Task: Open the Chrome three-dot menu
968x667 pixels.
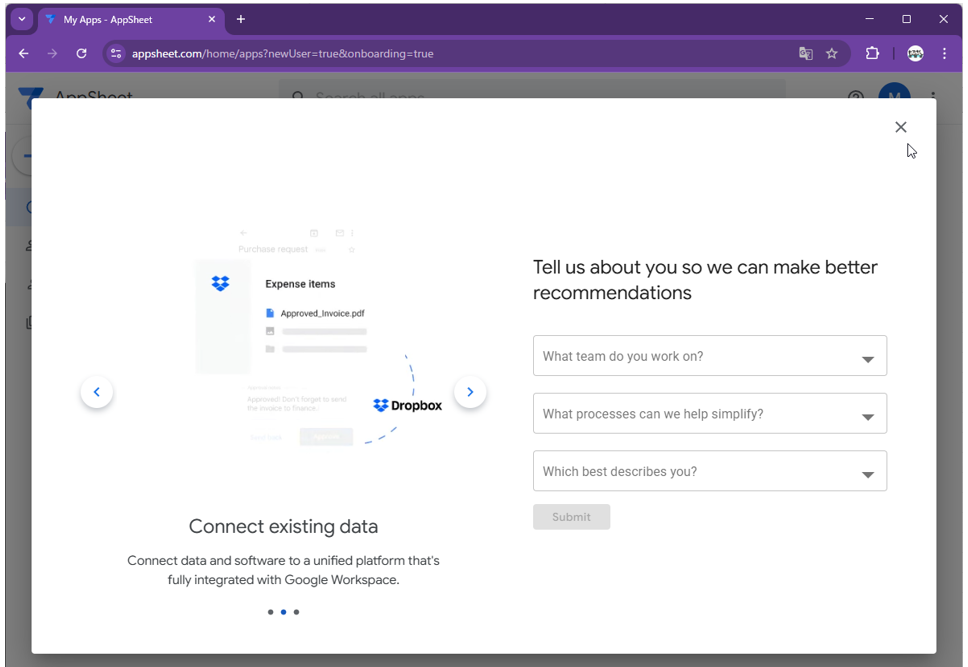Action: [x=944, y=54]
